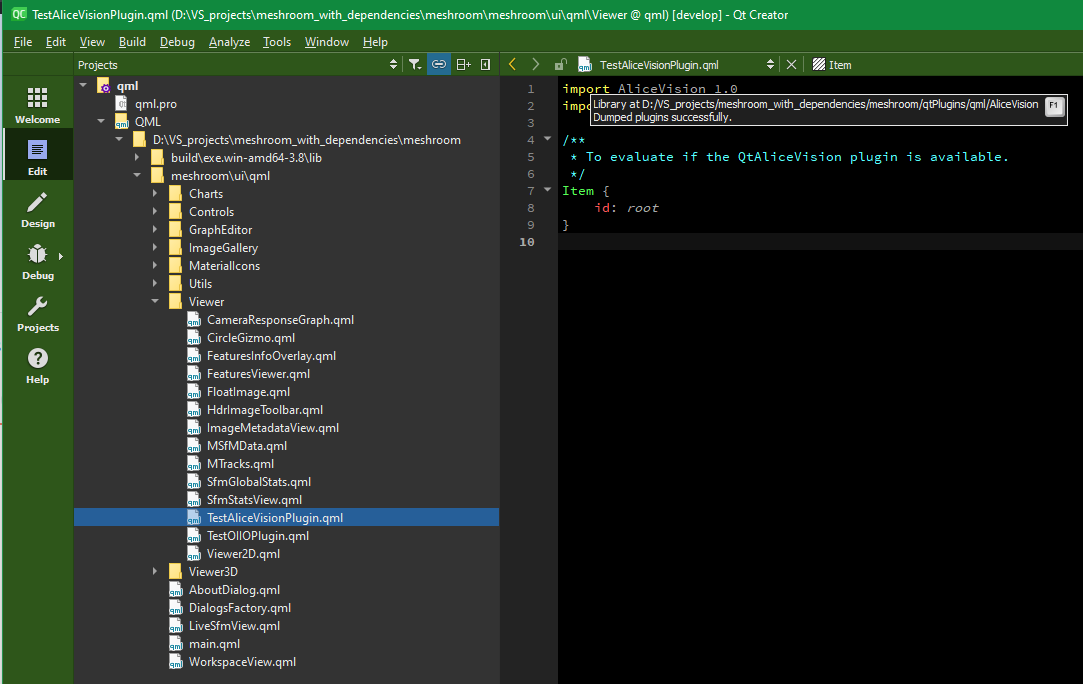Toggle Synchronize with Editor link icon
This screenshot has width=1083, height=684.
click(438, 63)
